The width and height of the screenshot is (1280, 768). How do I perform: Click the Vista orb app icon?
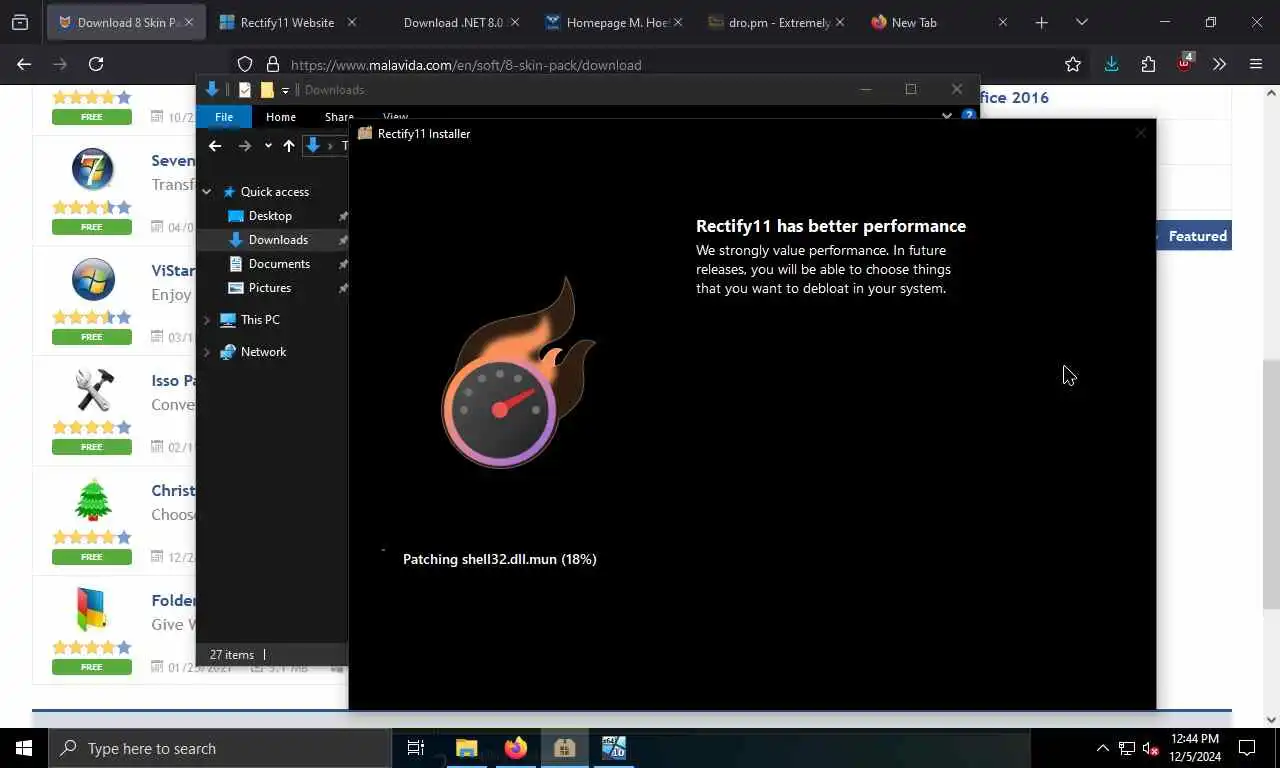(93, 279)
